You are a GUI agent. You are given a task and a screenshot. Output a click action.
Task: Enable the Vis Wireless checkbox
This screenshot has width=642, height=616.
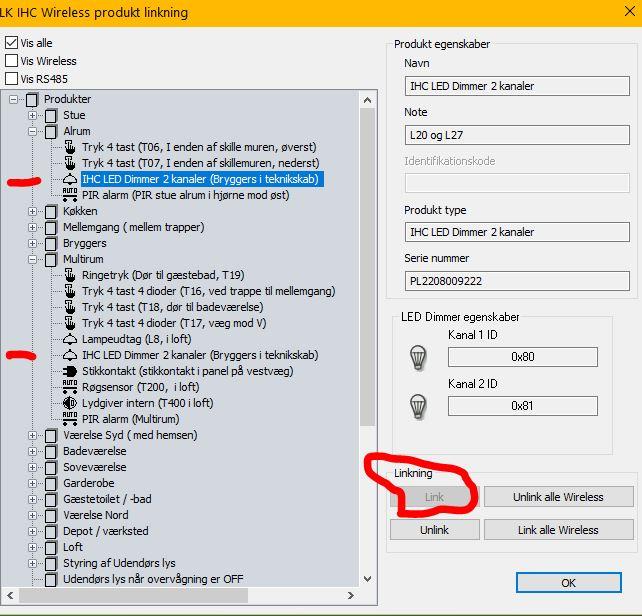[x=11, y=61]
